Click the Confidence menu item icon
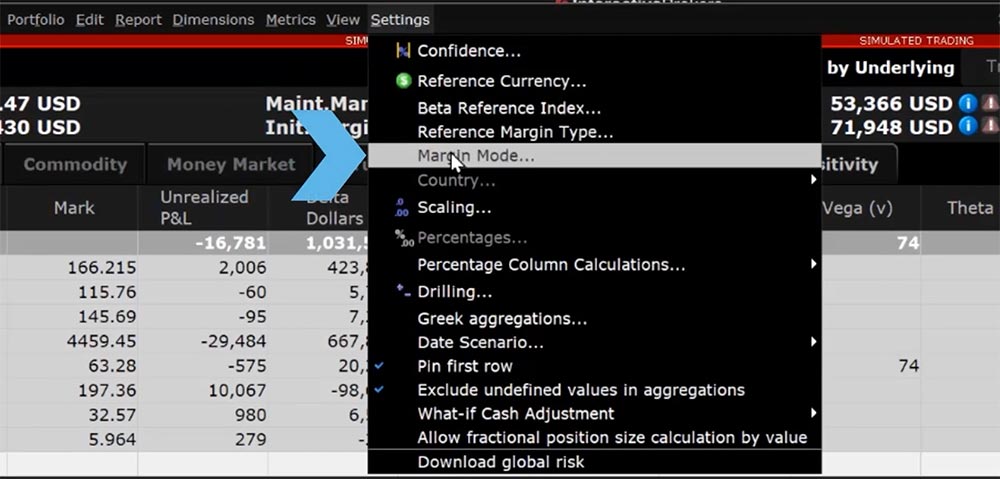The image size is (1000, 479). click(403, 51)
